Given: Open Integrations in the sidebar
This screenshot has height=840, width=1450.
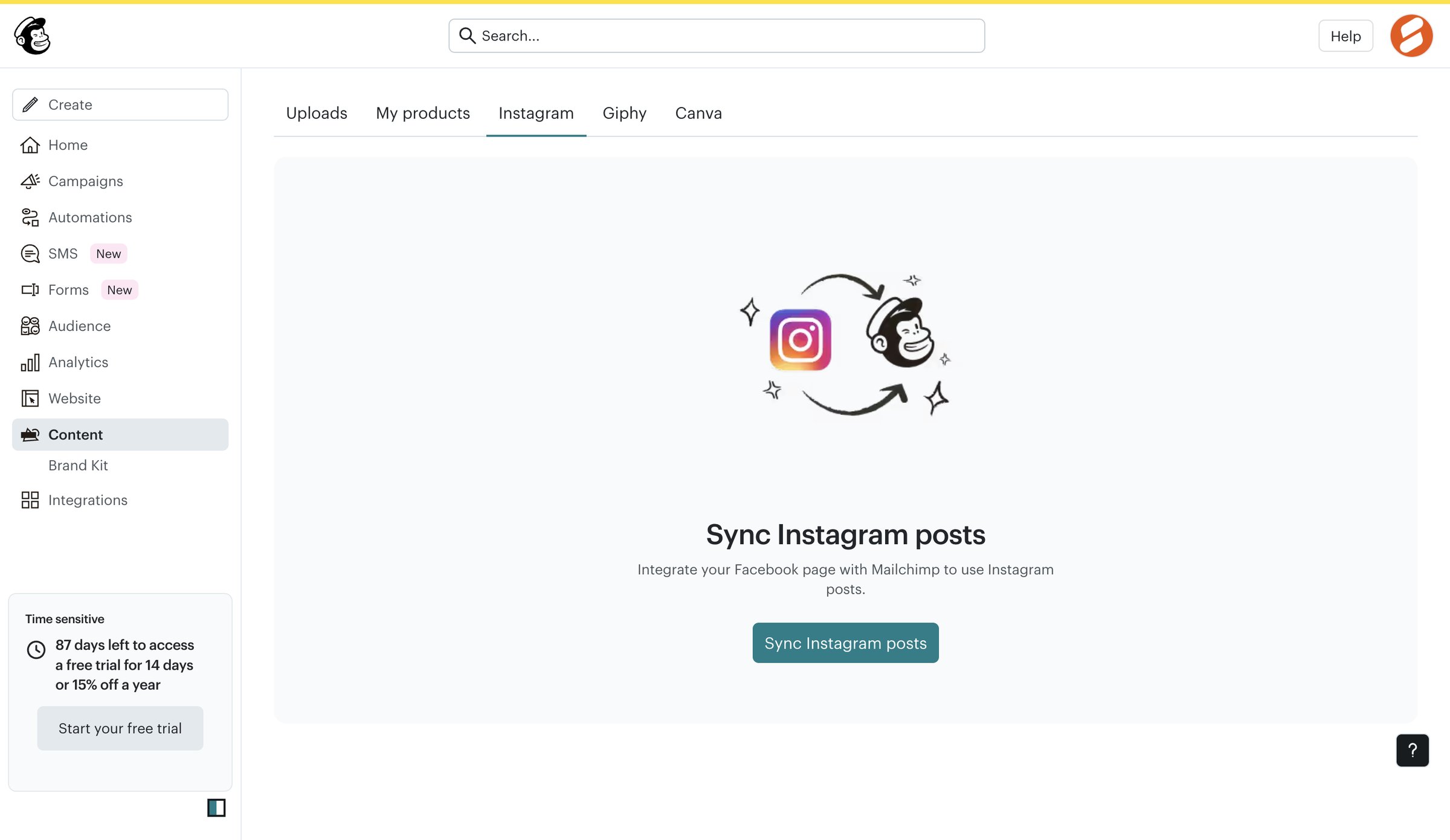Looking at the screenshot, I should point(120,500).
